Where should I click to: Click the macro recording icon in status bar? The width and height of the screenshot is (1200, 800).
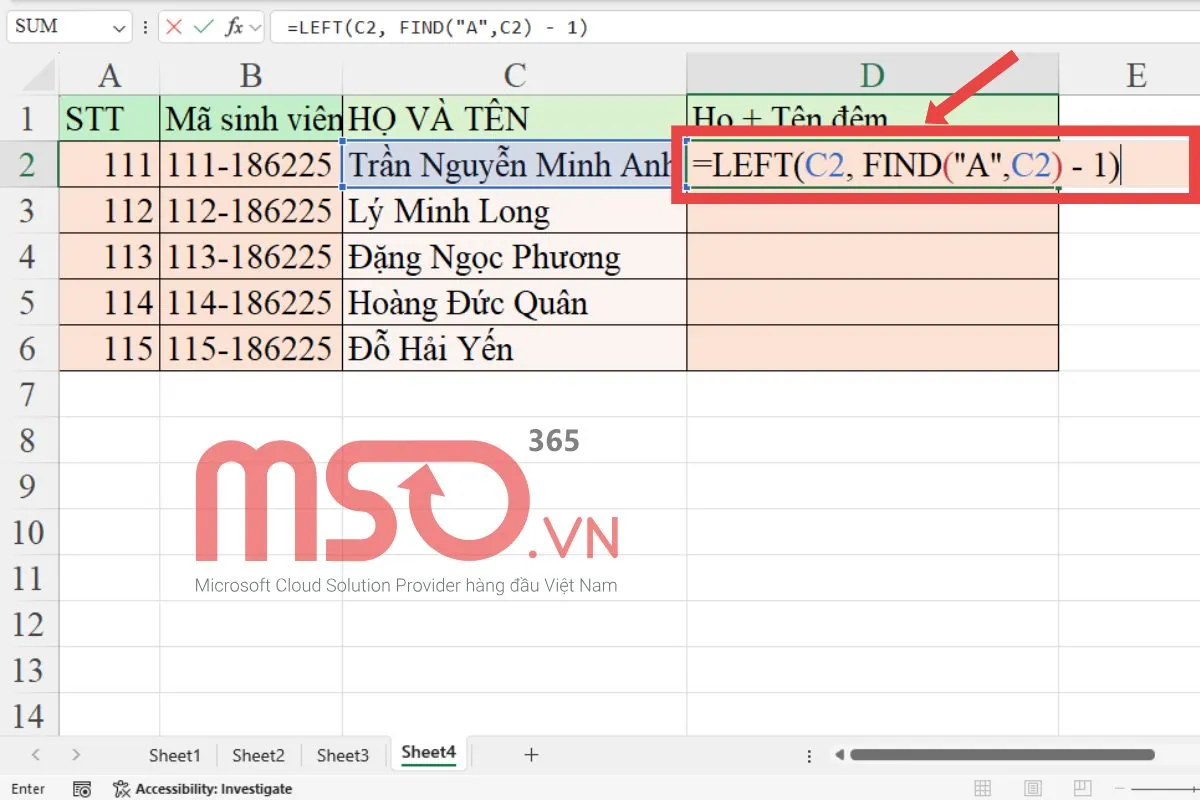[83, 789]
